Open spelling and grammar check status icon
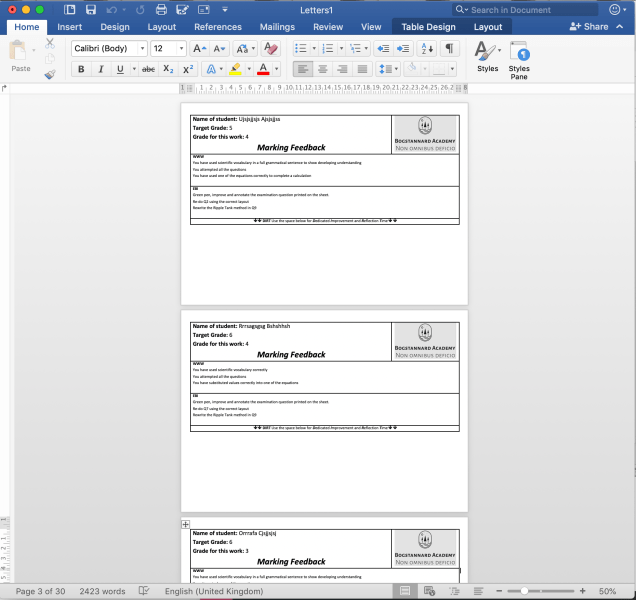Screen dimensions: 636x600 click(x=144, y=591)
